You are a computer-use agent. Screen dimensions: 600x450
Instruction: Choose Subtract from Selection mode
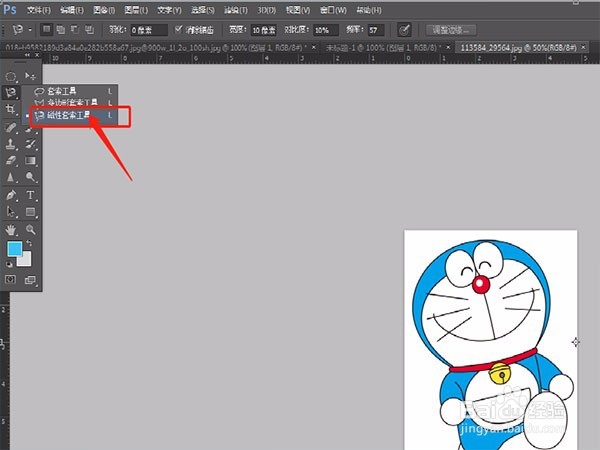click(x=75, y=29)
